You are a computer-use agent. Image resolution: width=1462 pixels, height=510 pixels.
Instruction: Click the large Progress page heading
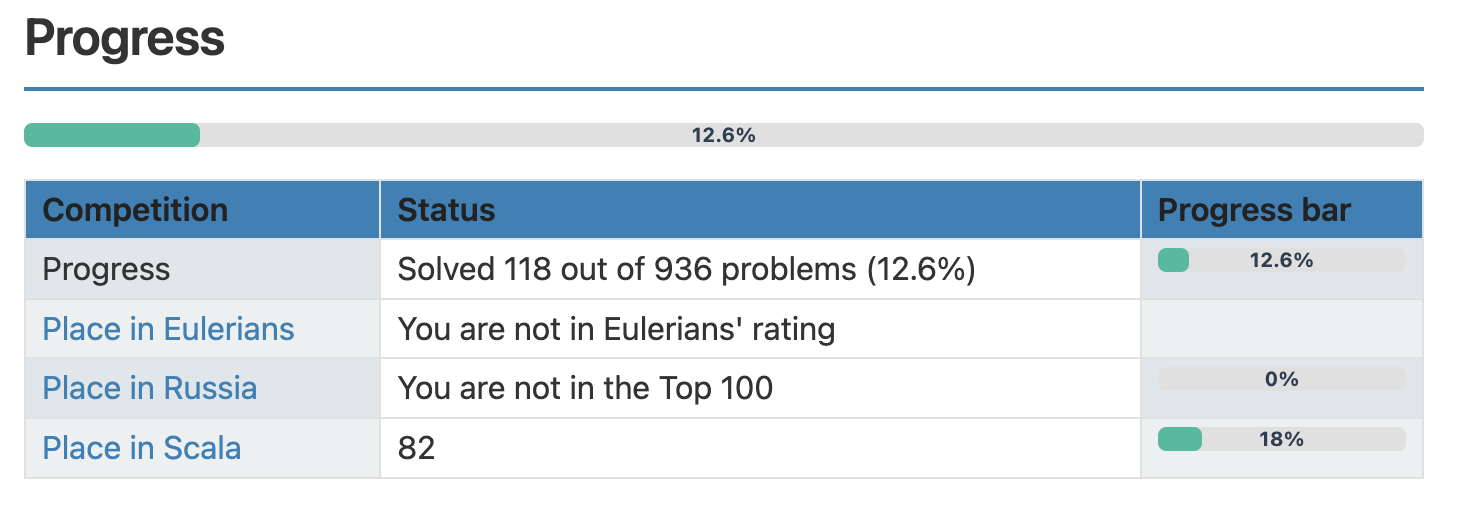click(x=124, y=39)
